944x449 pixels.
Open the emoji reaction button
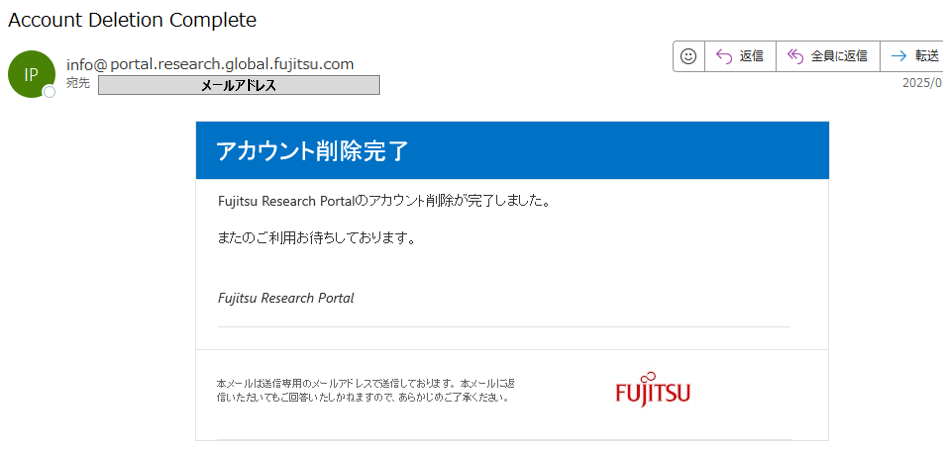pyautogui.click(x=688, y=57)
